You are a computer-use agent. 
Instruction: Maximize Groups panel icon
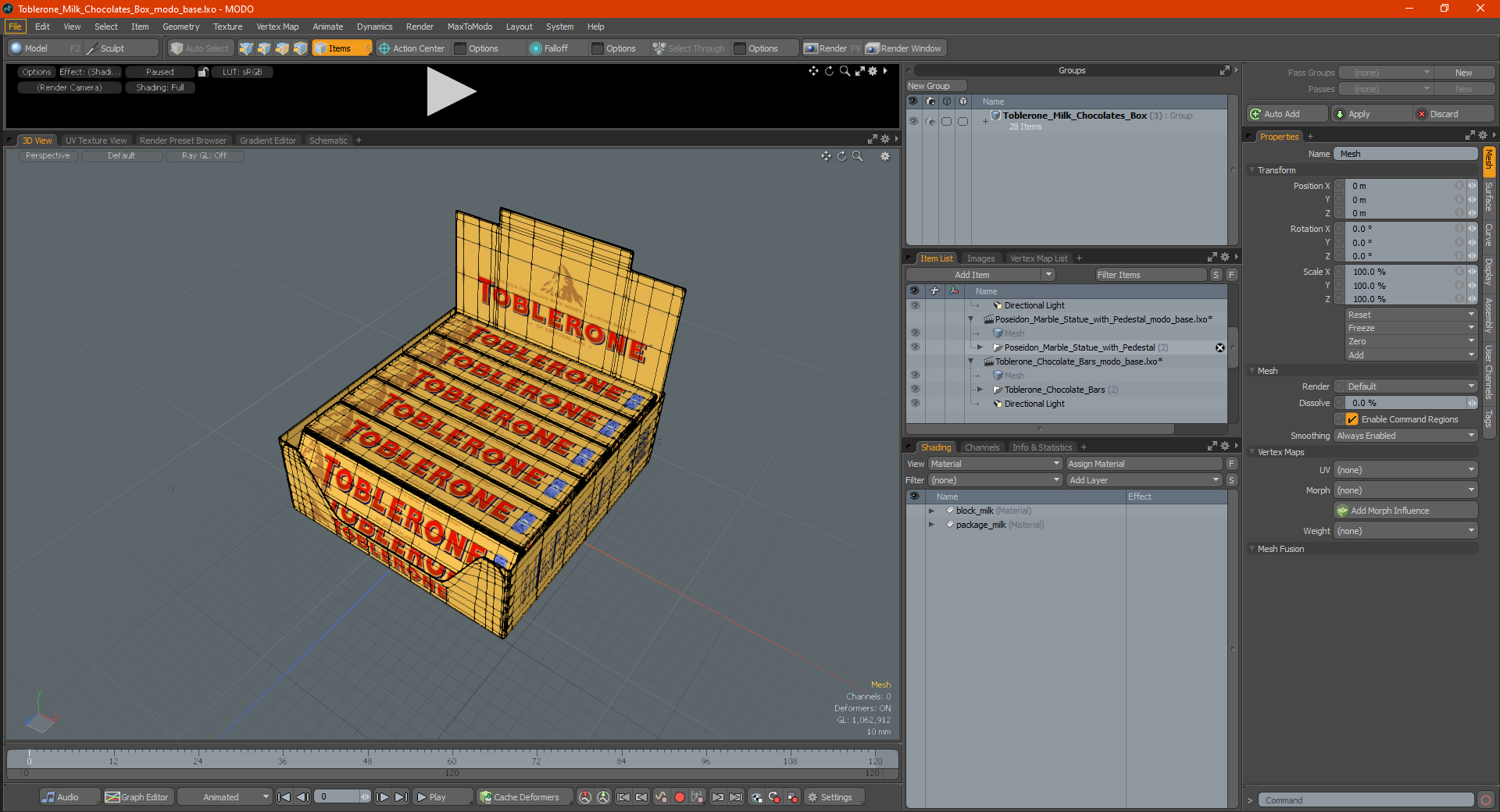(1224, 70)
